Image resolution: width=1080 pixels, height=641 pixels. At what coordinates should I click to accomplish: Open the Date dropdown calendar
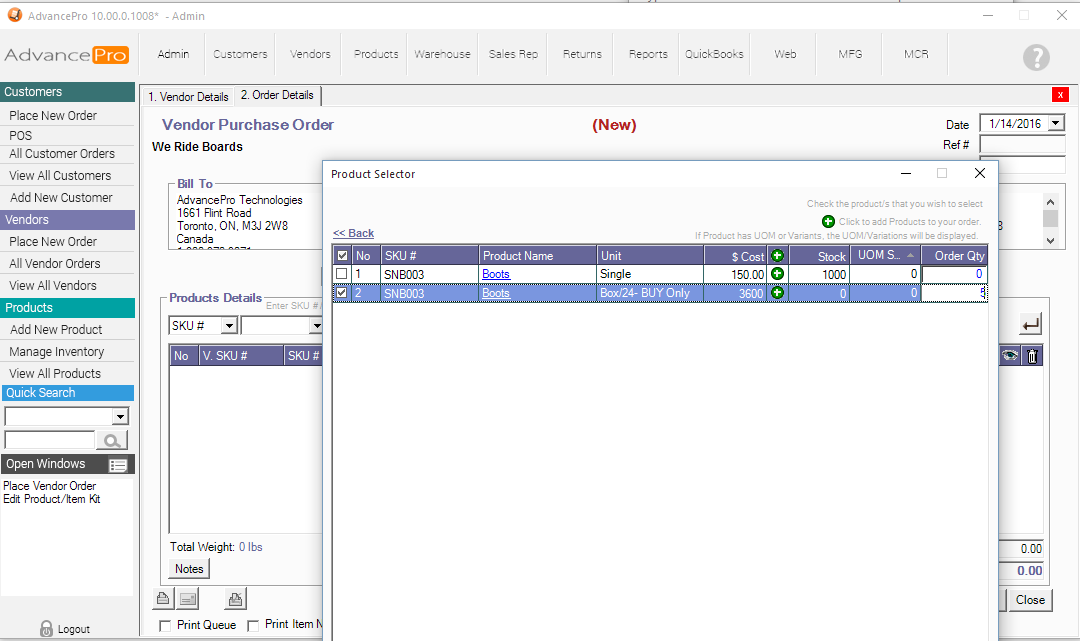[x=1055, y=123]
